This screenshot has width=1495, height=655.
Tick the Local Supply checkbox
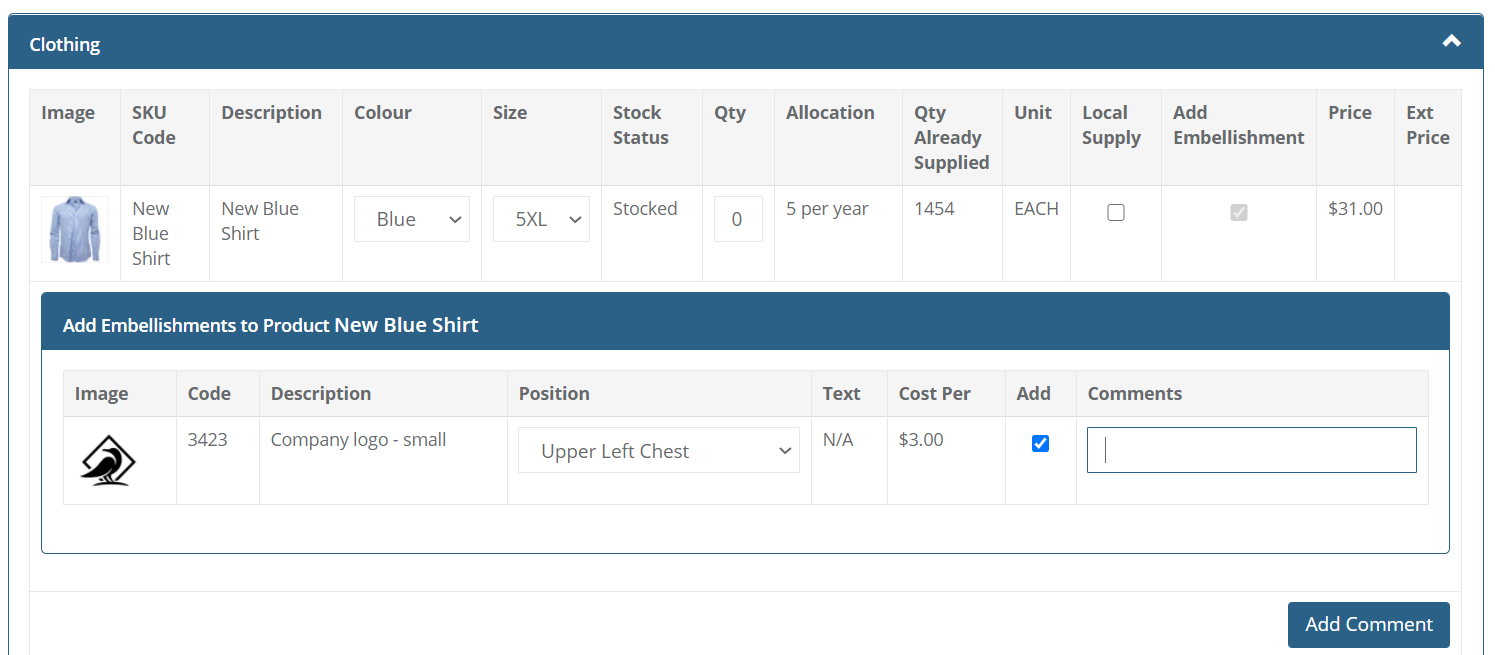point(1116,212)
